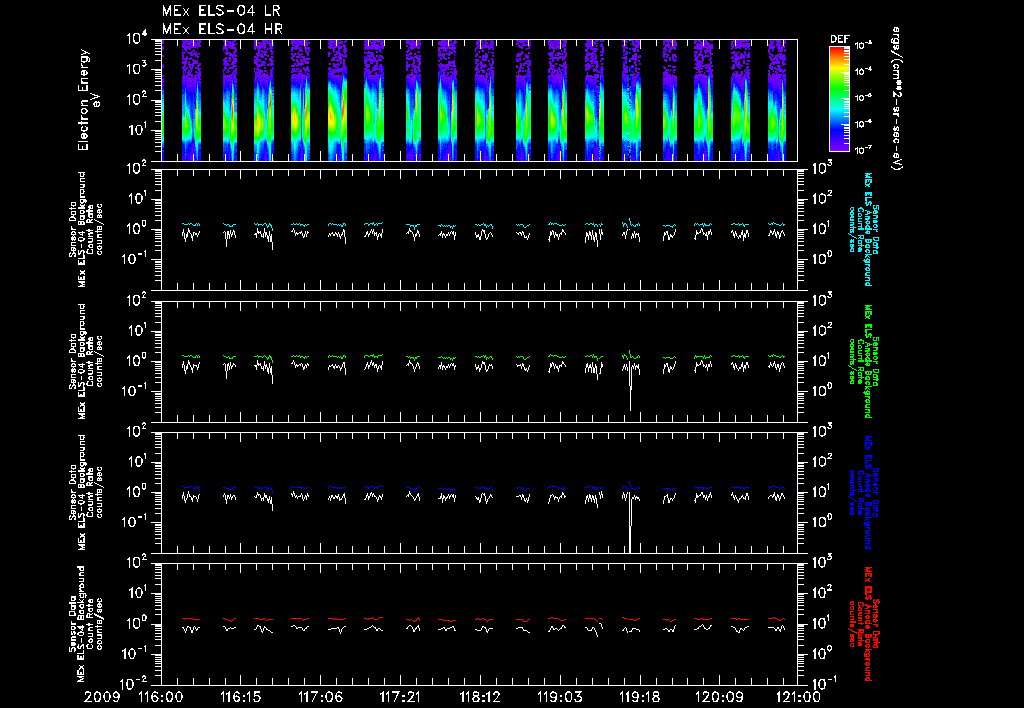Click the 117:06 time axis label
The height and width of the screenshot is (708, 1024).
pos(321,698)
